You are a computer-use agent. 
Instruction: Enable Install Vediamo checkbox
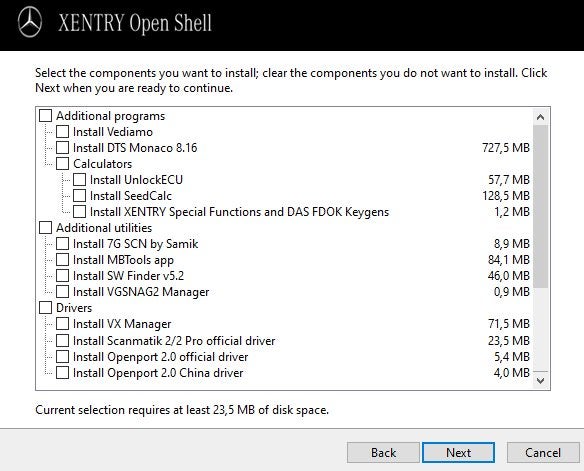click(x=62, y=132)
